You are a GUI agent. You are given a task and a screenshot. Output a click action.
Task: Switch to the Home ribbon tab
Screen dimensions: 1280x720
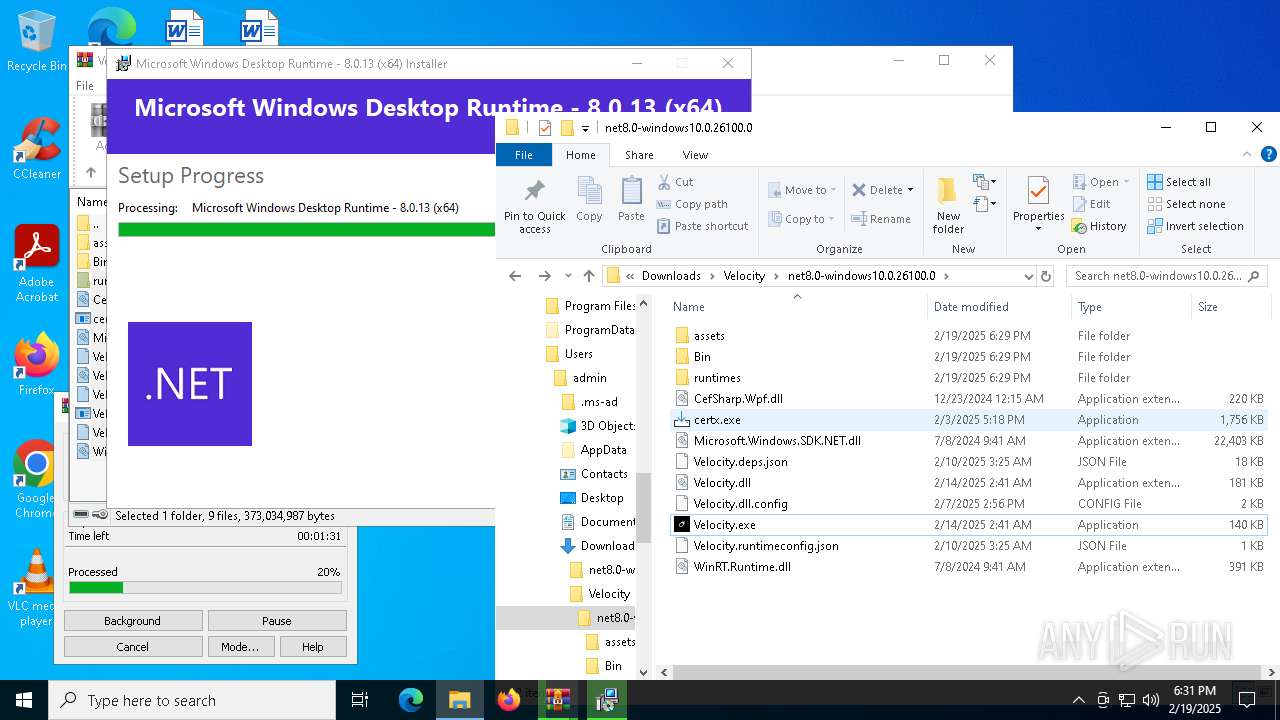581,155
